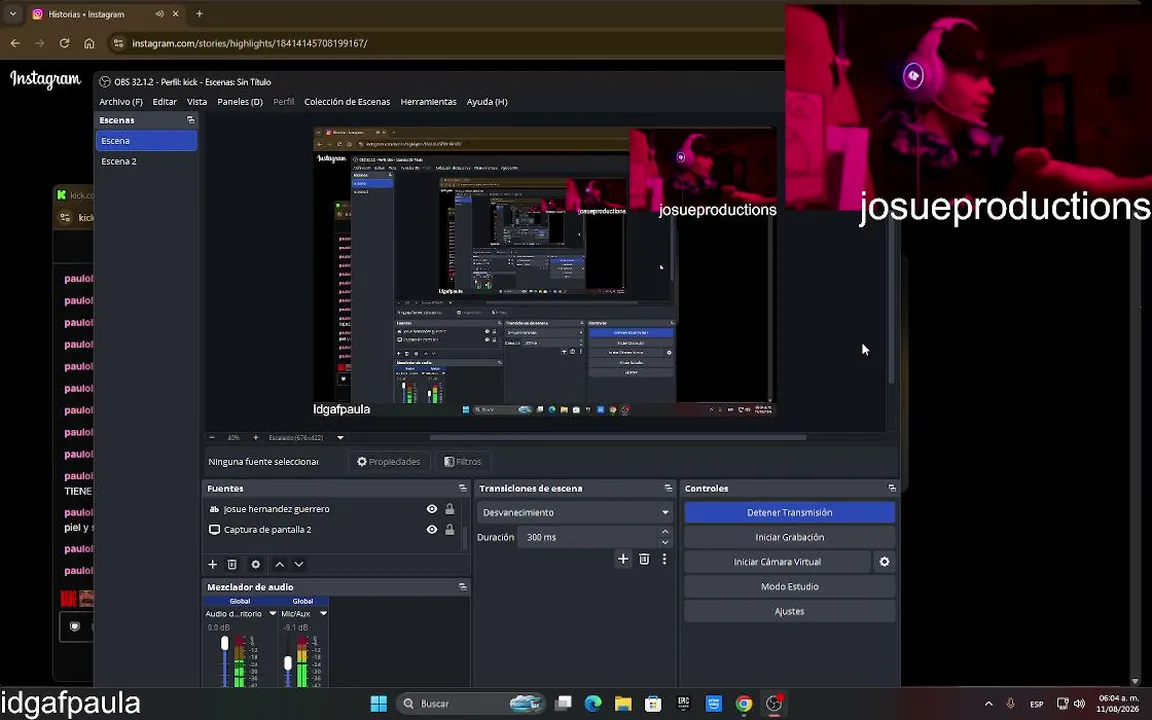Remove transition using the trash icon in Transiciones
The height and width of the screenshot is (720, 1152).
(644, 559)
